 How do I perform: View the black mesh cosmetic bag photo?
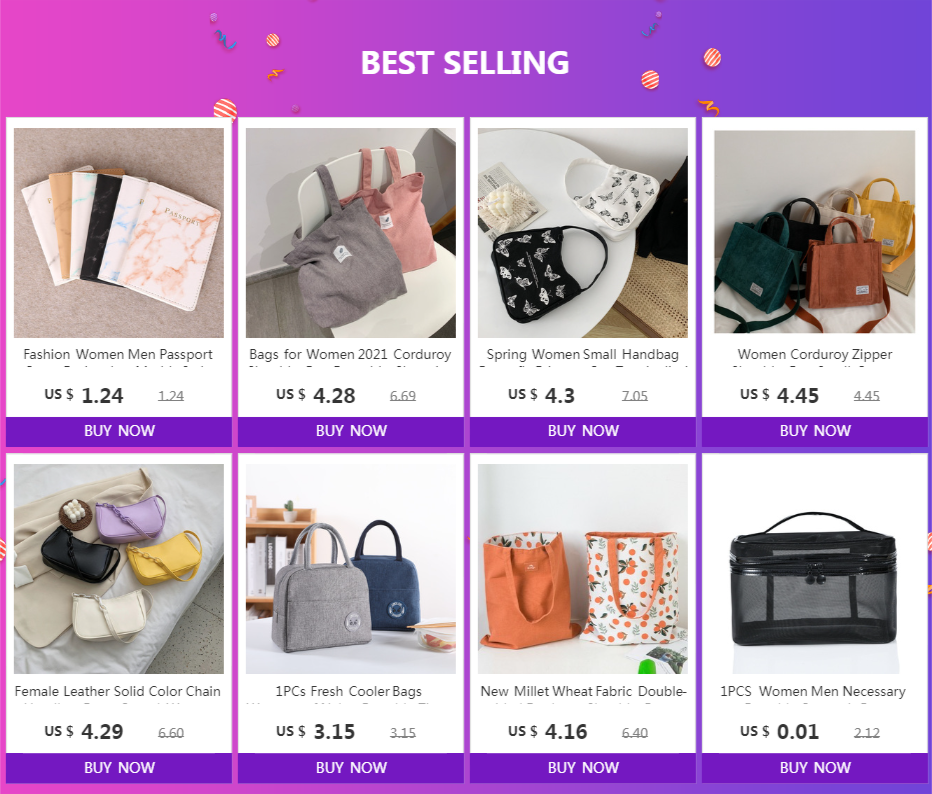(x=814, y=569)
